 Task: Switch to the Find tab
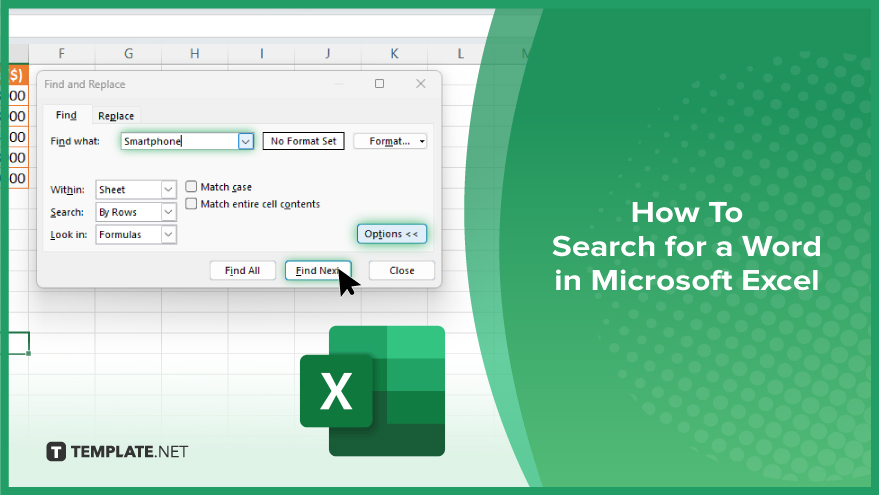(66, 115)
